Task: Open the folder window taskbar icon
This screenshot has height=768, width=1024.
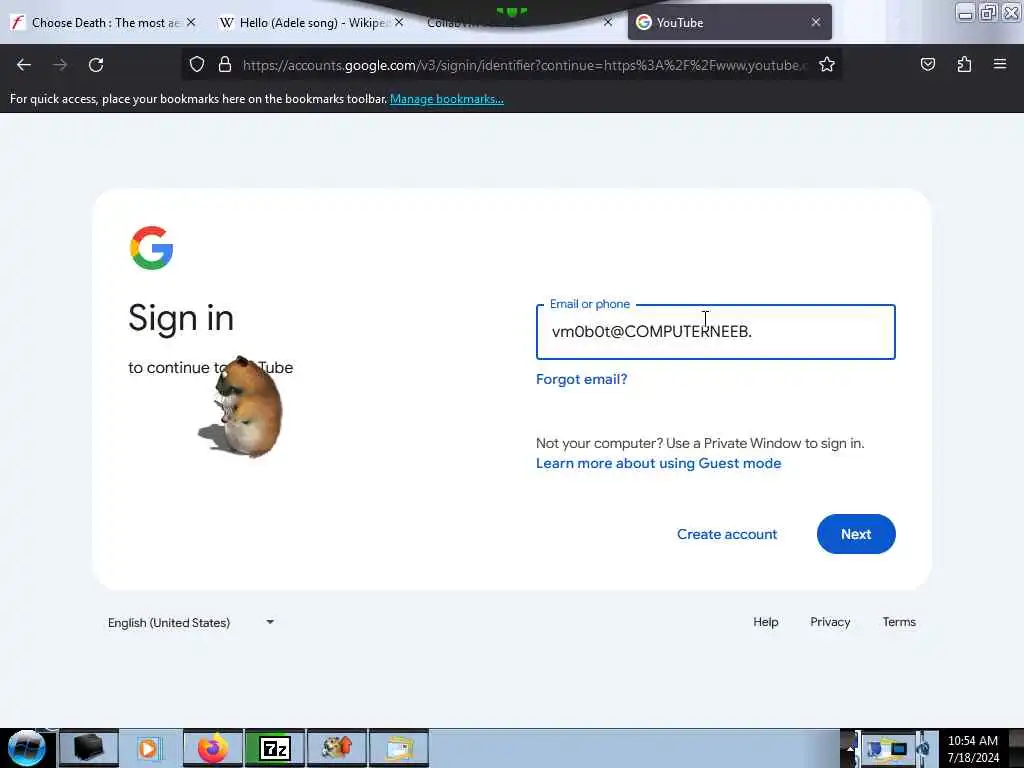Action: tap(399, 748)
